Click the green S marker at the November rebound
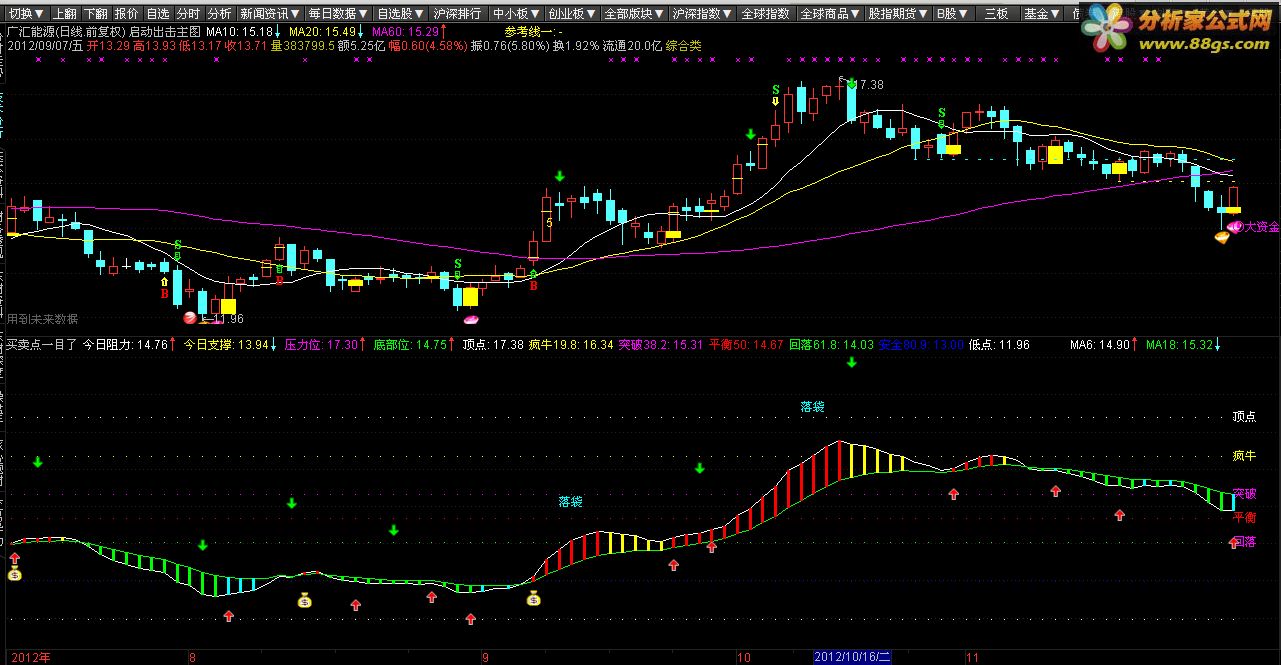The width and height of the screenshot is (1281, 665). click(x=941, y=112)
